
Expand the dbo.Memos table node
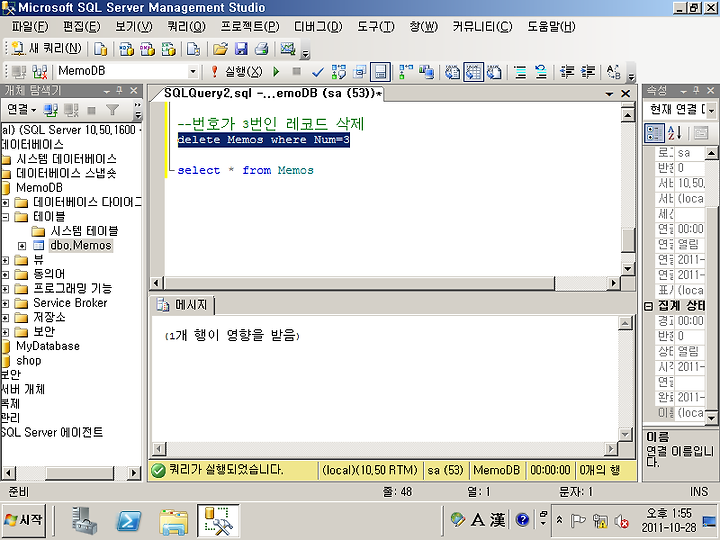click(22, 246)
